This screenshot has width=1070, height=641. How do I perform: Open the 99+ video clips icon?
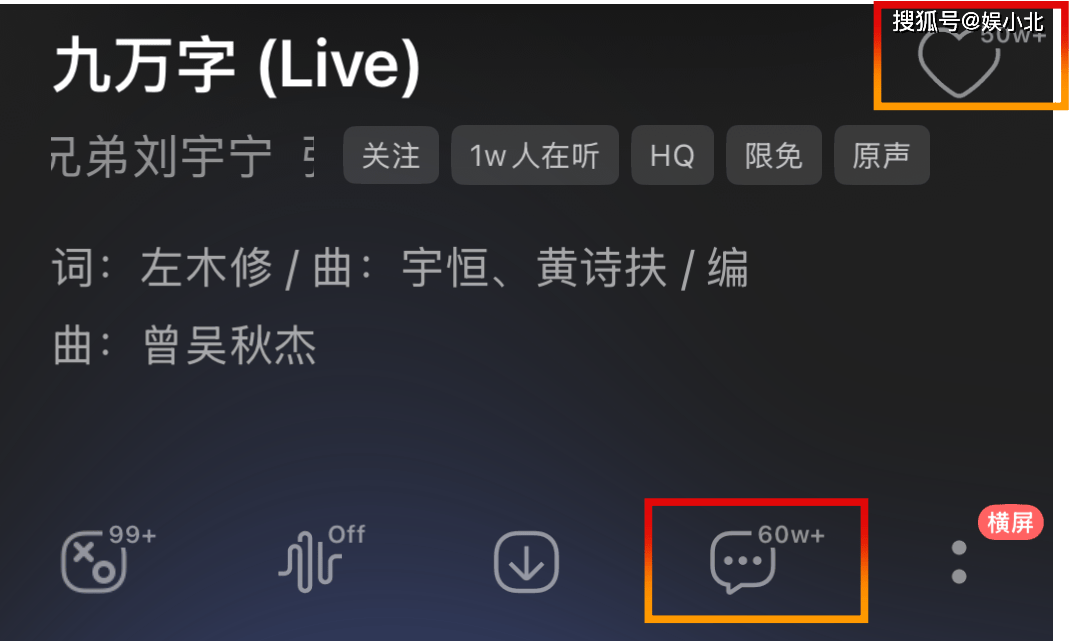point(93,561)
